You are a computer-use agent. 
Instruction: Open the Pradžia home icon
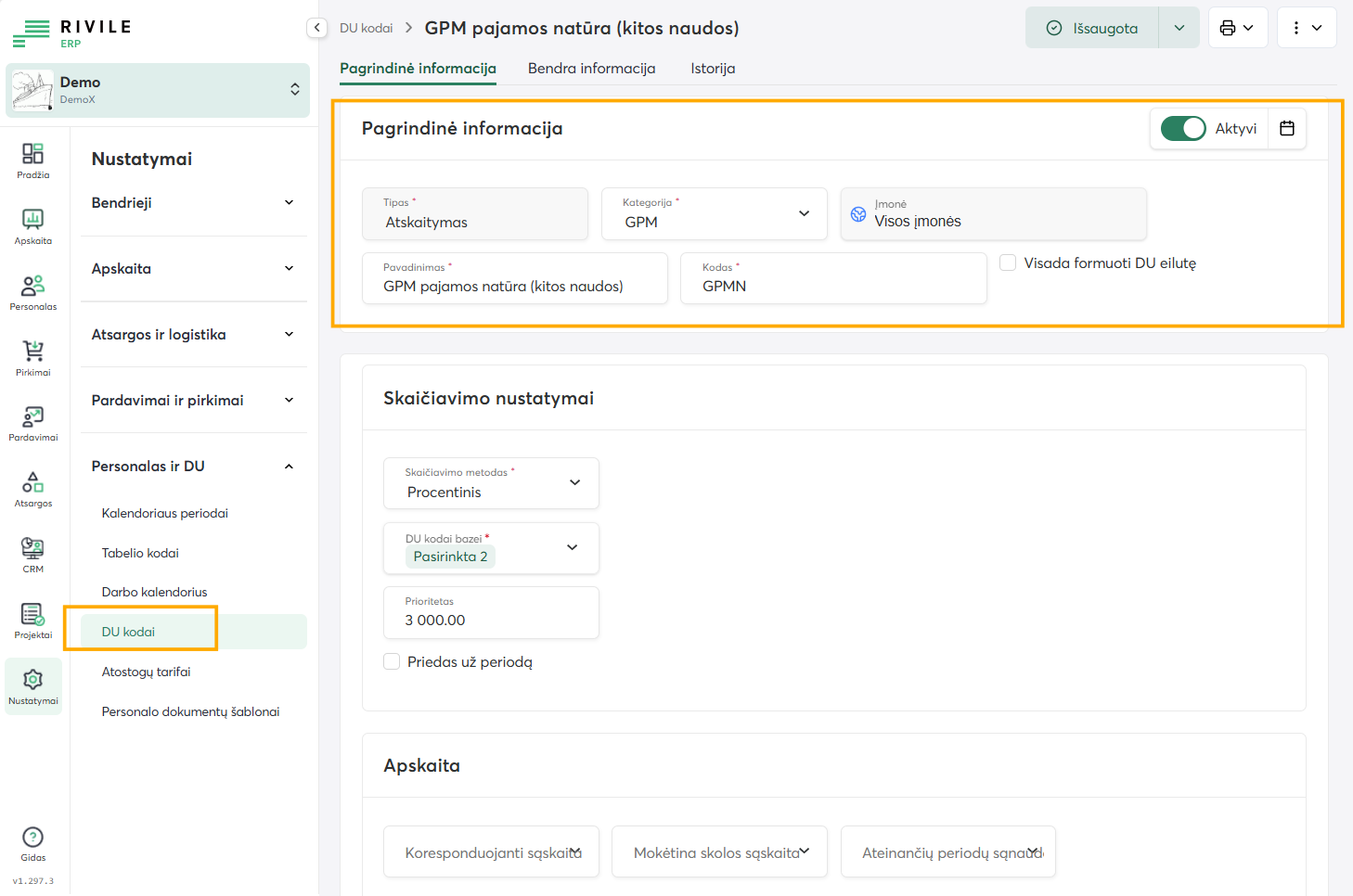[32, 160]
